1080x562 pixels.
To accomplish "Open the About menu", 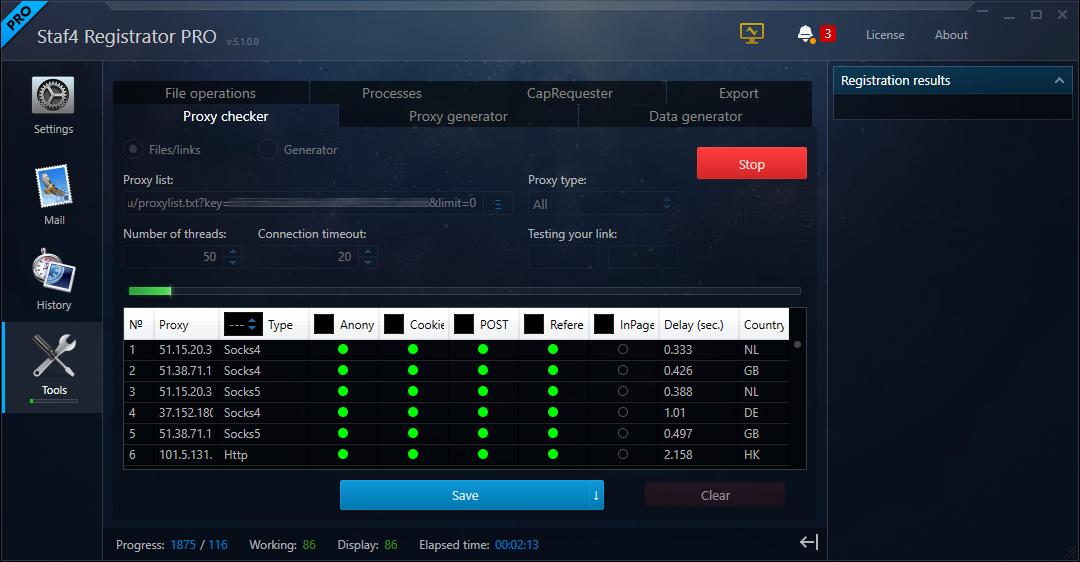I will tap(951, 34).
